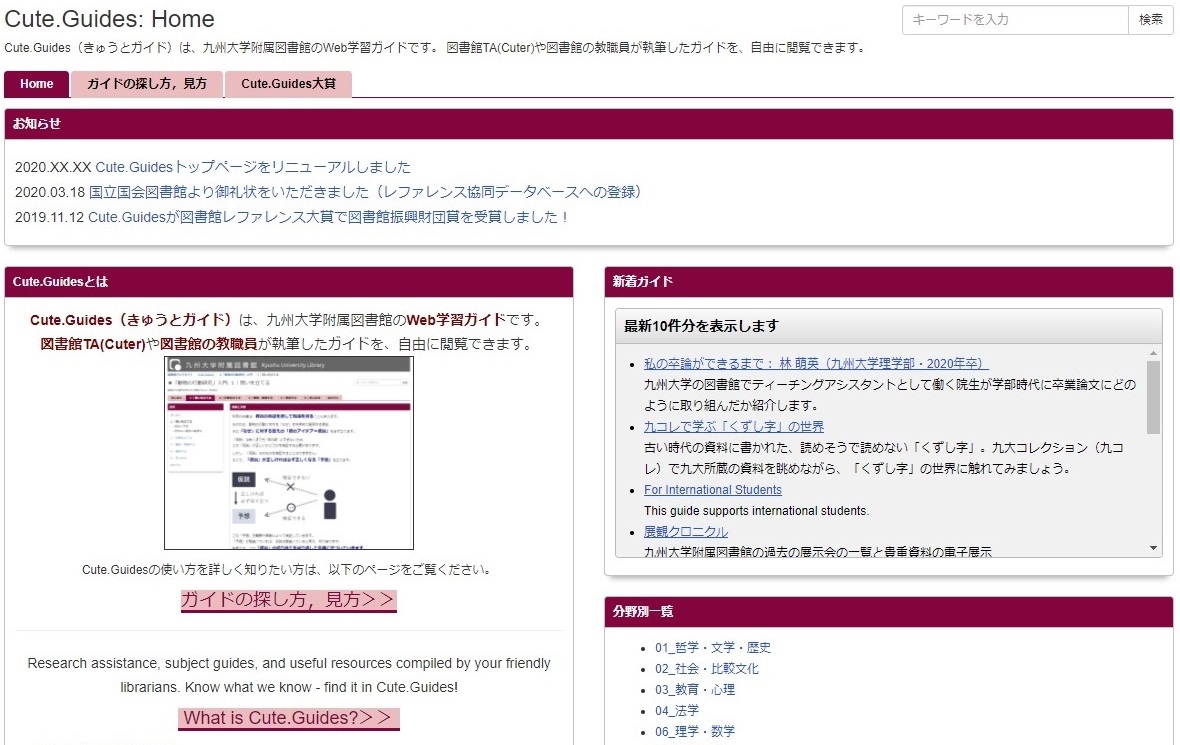Click the Research assistance, subject guides English paragraph
The height and width of the screenshot is (745, 1180).
pyautogui.click(x=289, y=675)
